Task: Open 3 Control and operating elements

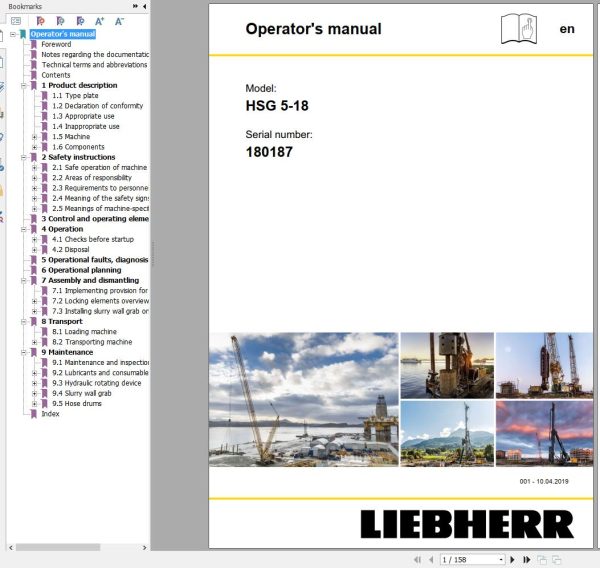Action: point(95,219)
